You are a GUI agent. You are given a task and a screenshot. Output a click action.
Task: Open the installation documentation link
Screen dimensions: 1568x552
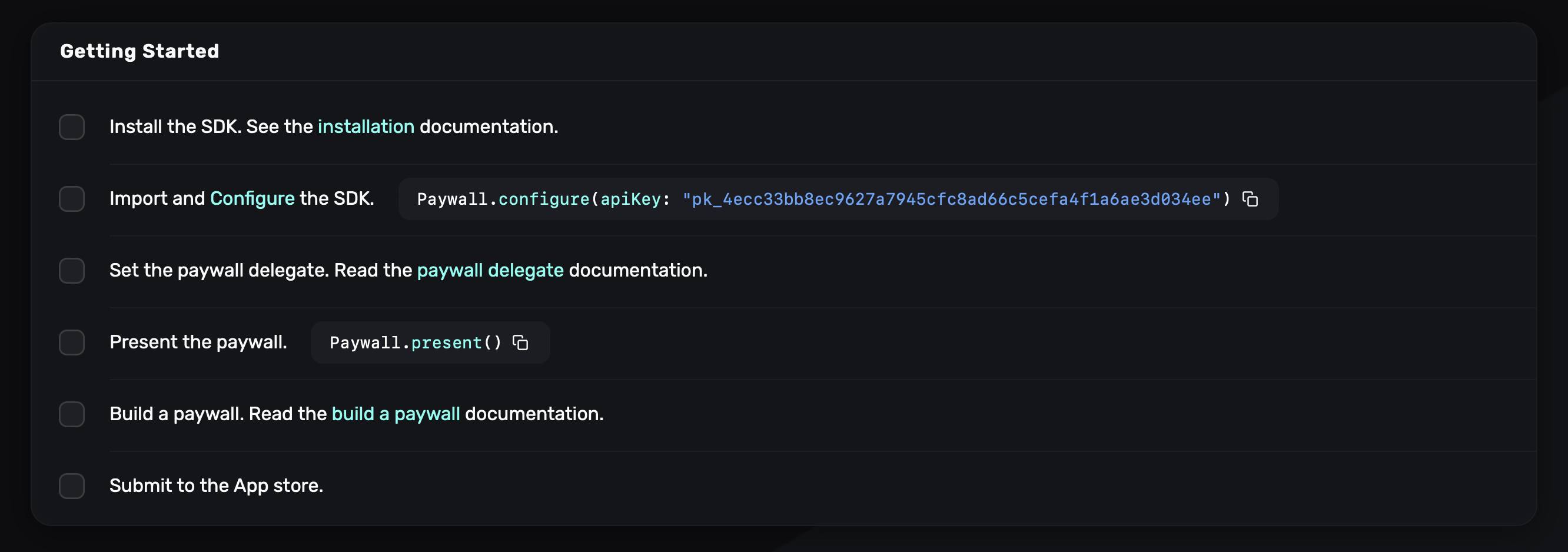click(x=365, y=127)
